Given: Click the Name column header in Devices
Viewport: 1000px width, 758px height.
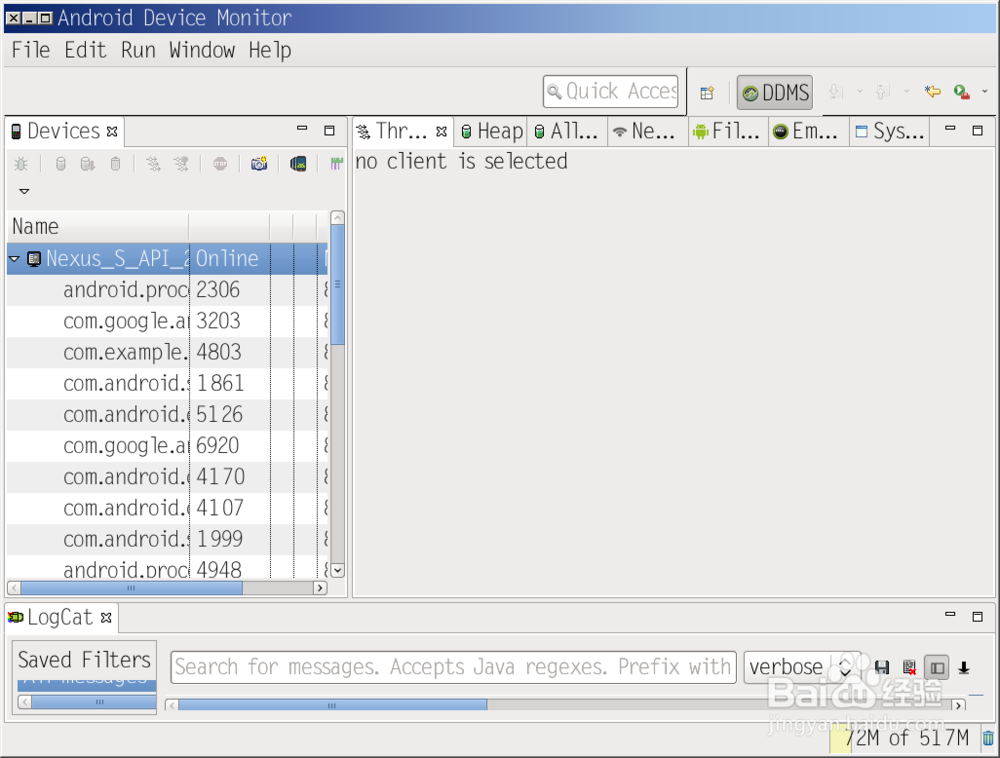Looking at the screenshot, I should pyautogui.click(x=98, y=227).
